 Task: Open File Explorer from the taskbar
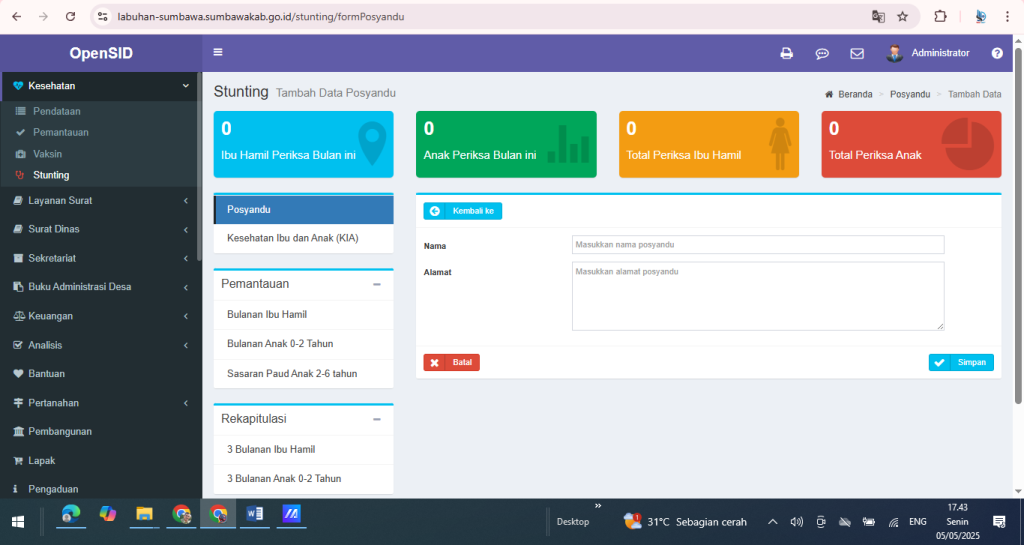(144, 514)
